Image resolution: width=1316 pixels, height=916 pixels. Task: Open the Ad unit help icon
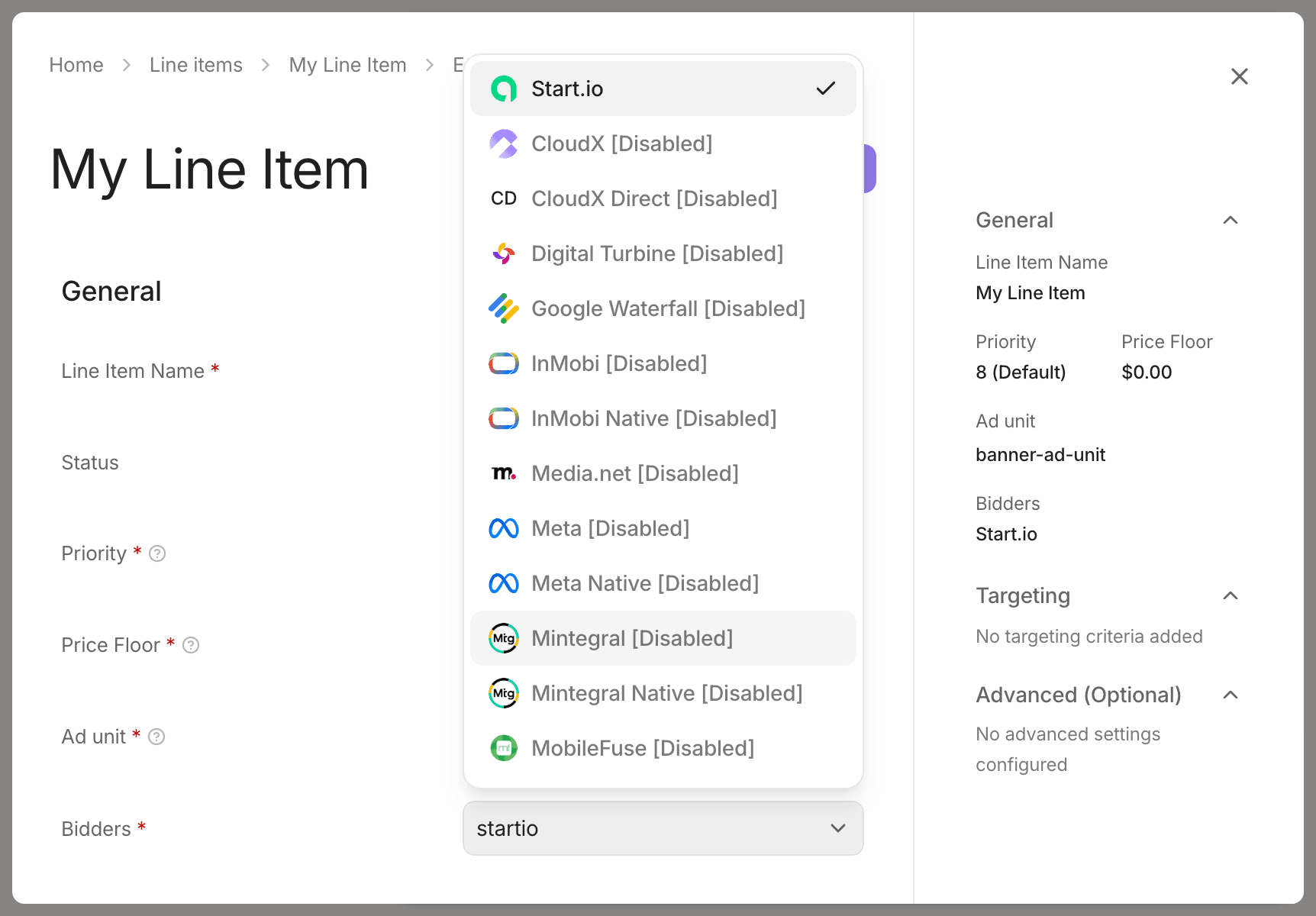(x=156, y=737)
